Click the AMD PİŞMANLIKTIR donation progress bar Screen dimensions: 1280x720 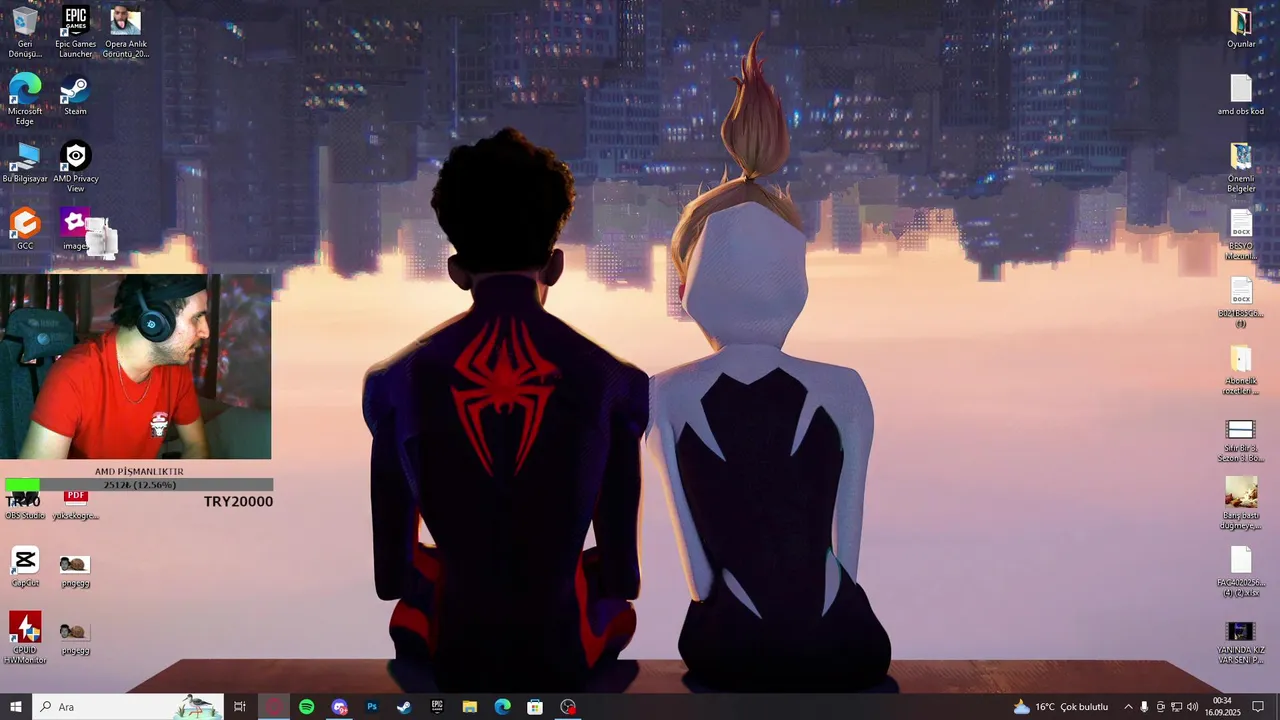click(139, 485)
